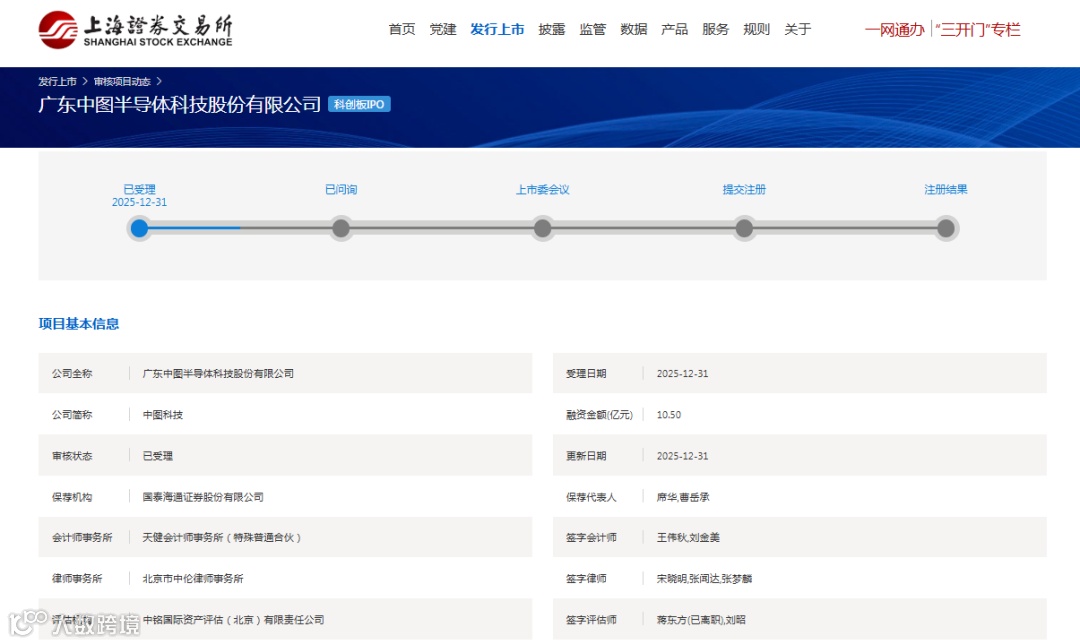Click the 上市委会议 stage label

(543, 189)
